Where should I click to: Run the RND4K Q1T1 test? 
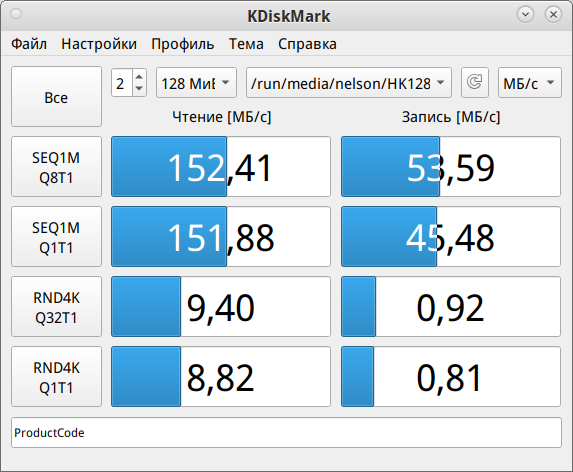56,377
